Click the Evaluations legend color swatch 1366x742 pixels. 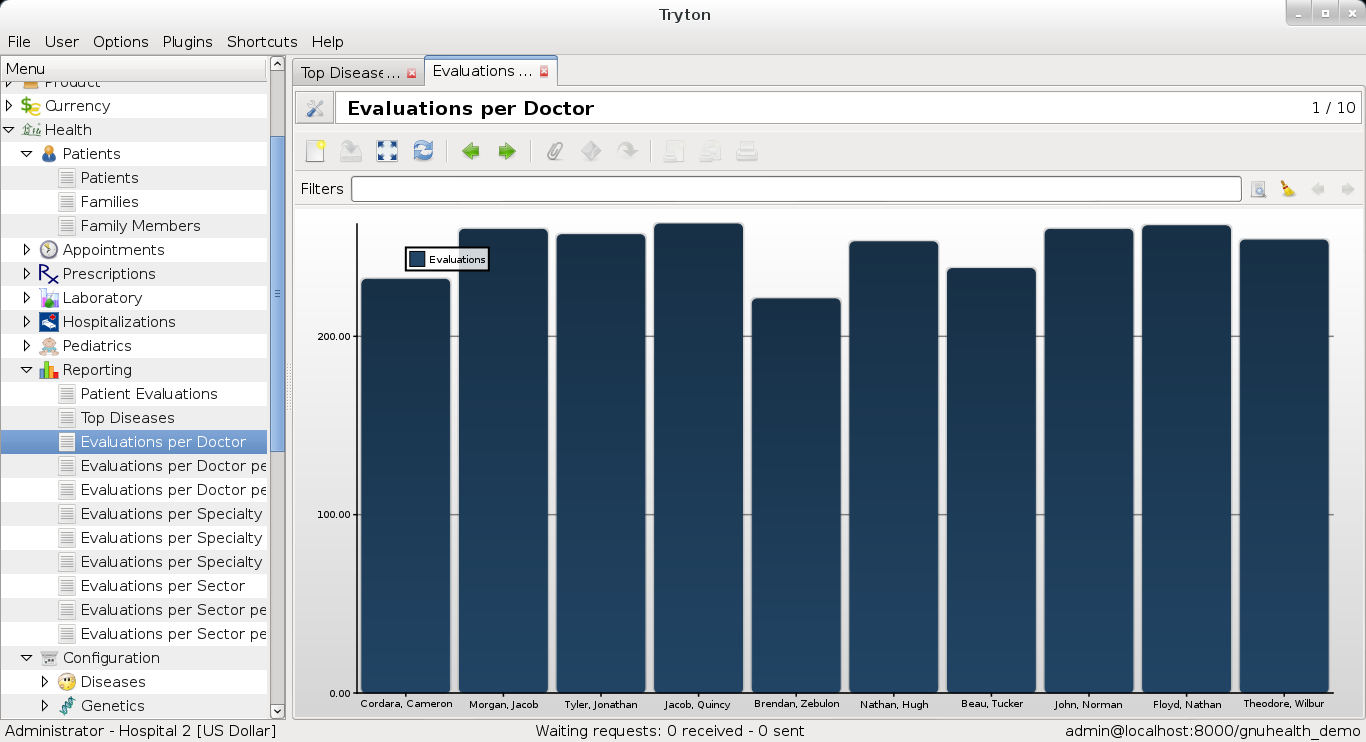pos(417,259)
